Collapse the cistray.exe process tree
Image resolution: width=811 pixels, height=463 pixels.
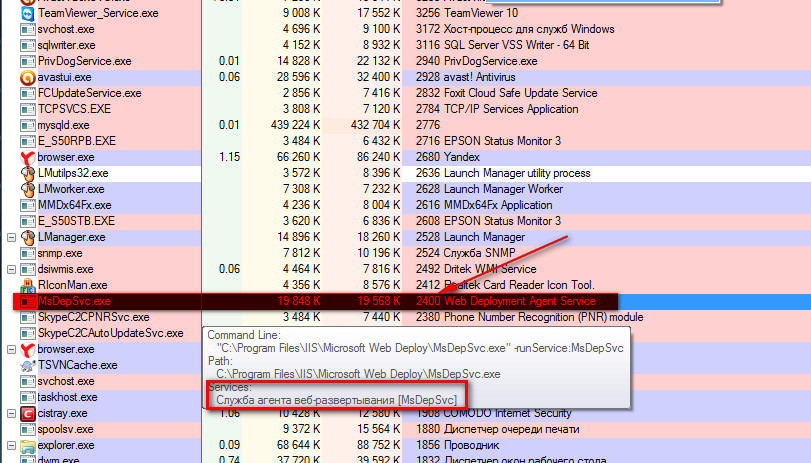pos(11,413)
